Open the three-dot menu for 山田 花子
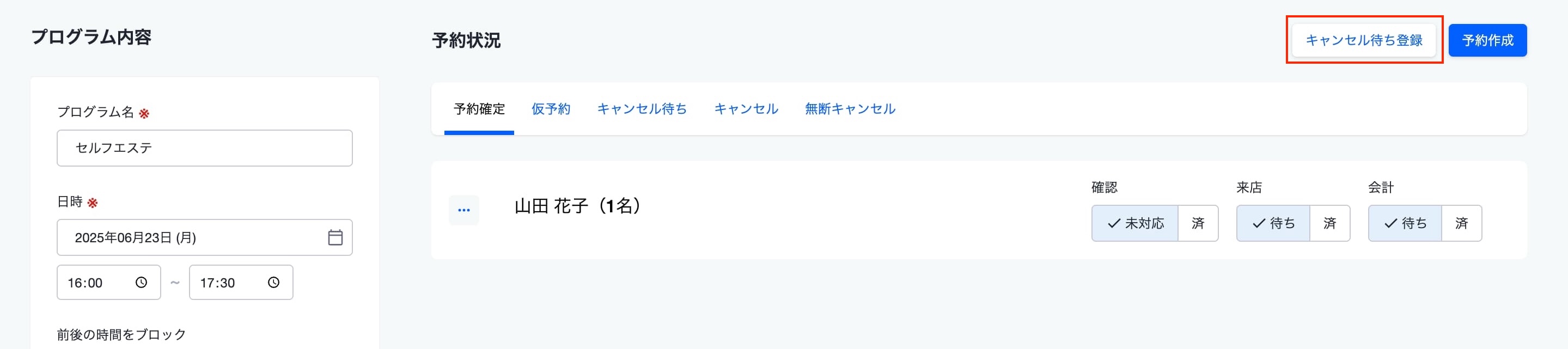This screenshot has width=1568, height=349. point(464,210)
